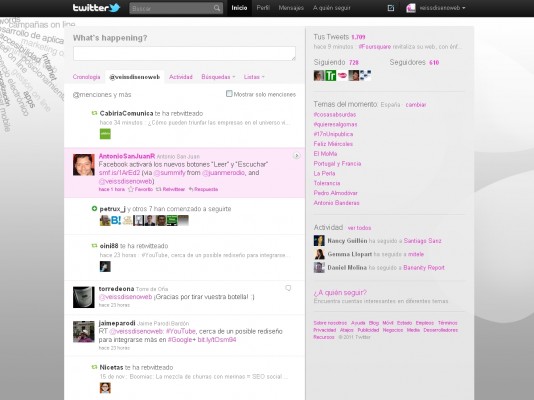The width and height of the screenshot is (534, 400).
Task: Click conversation bubble icon on torredeona tweet
Action: pyautogui.click(x=288, y=288)
